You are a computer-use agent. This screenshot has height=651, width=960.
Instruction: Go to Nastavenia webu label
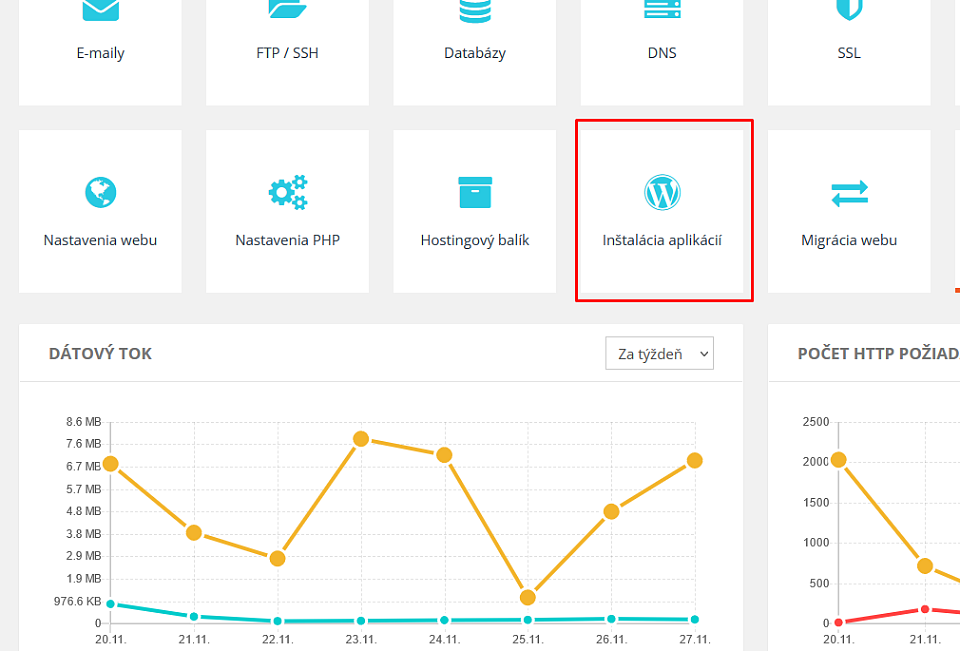pyautogui.click(x=100, y=240)
